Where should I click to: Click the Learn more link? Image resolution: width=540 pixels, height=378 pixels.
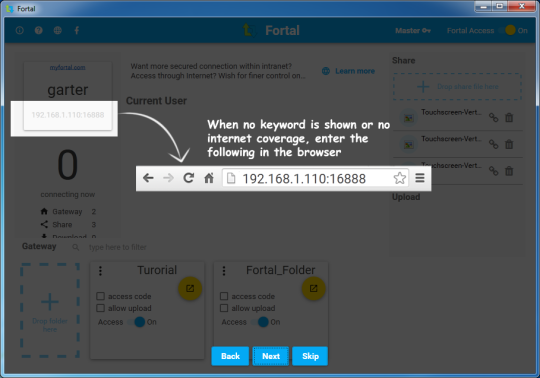[349, 71]
